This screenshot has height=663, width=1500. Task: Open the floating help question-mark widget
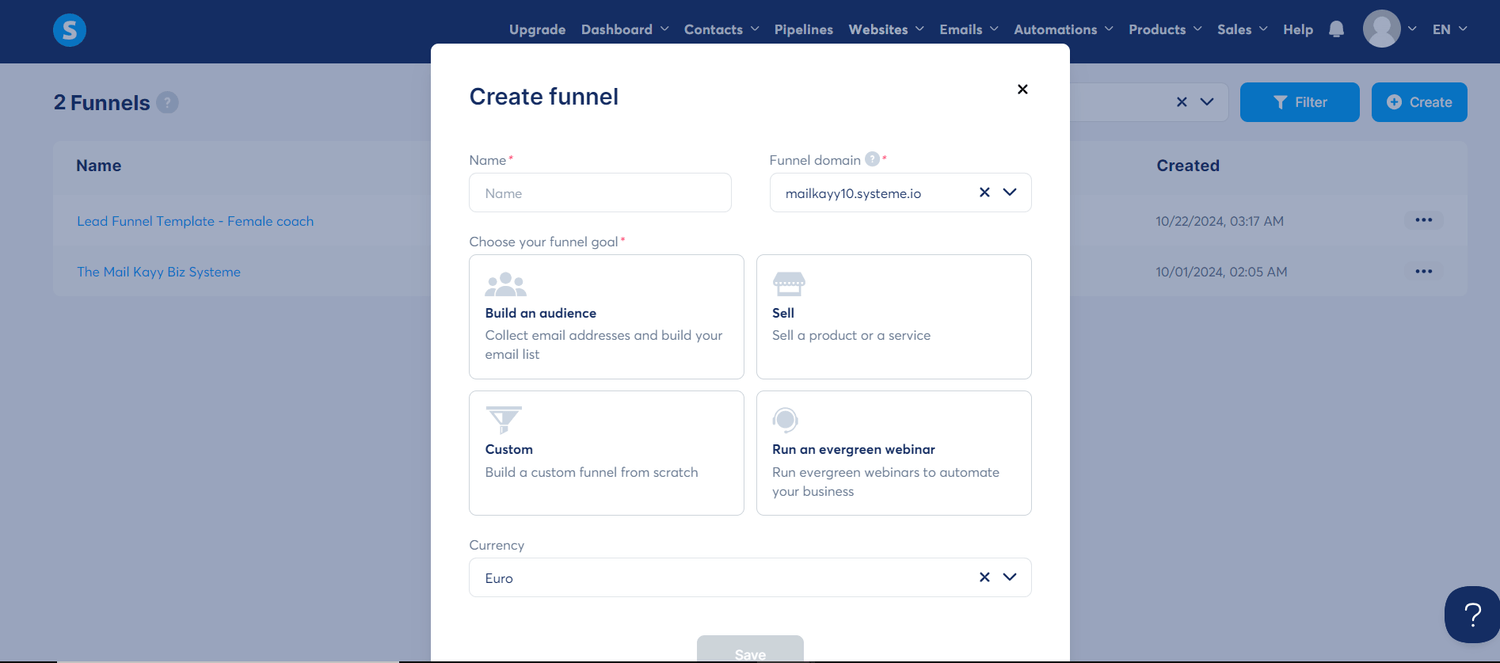1472,614
